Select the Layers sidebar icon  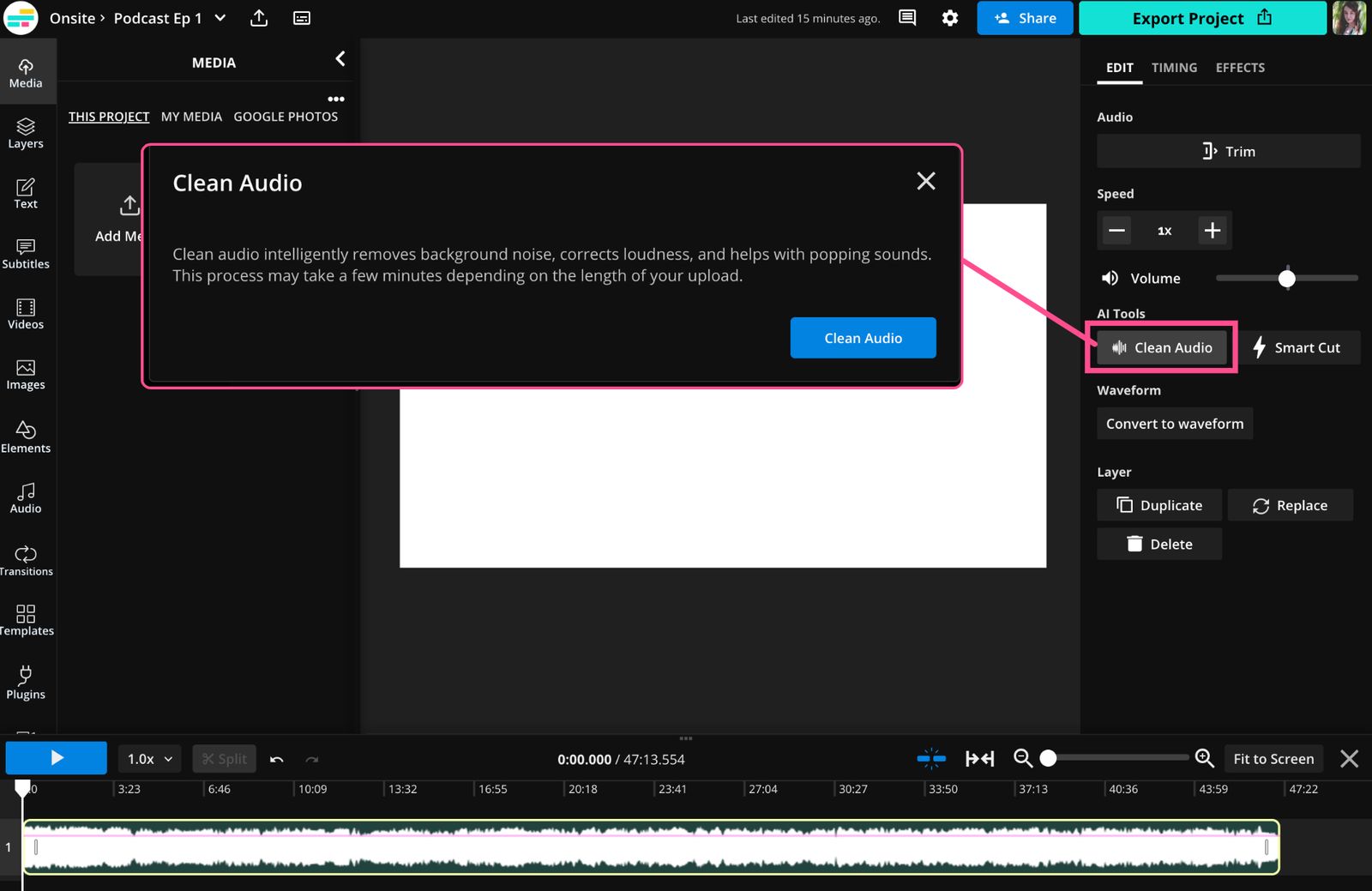(25, 134)
